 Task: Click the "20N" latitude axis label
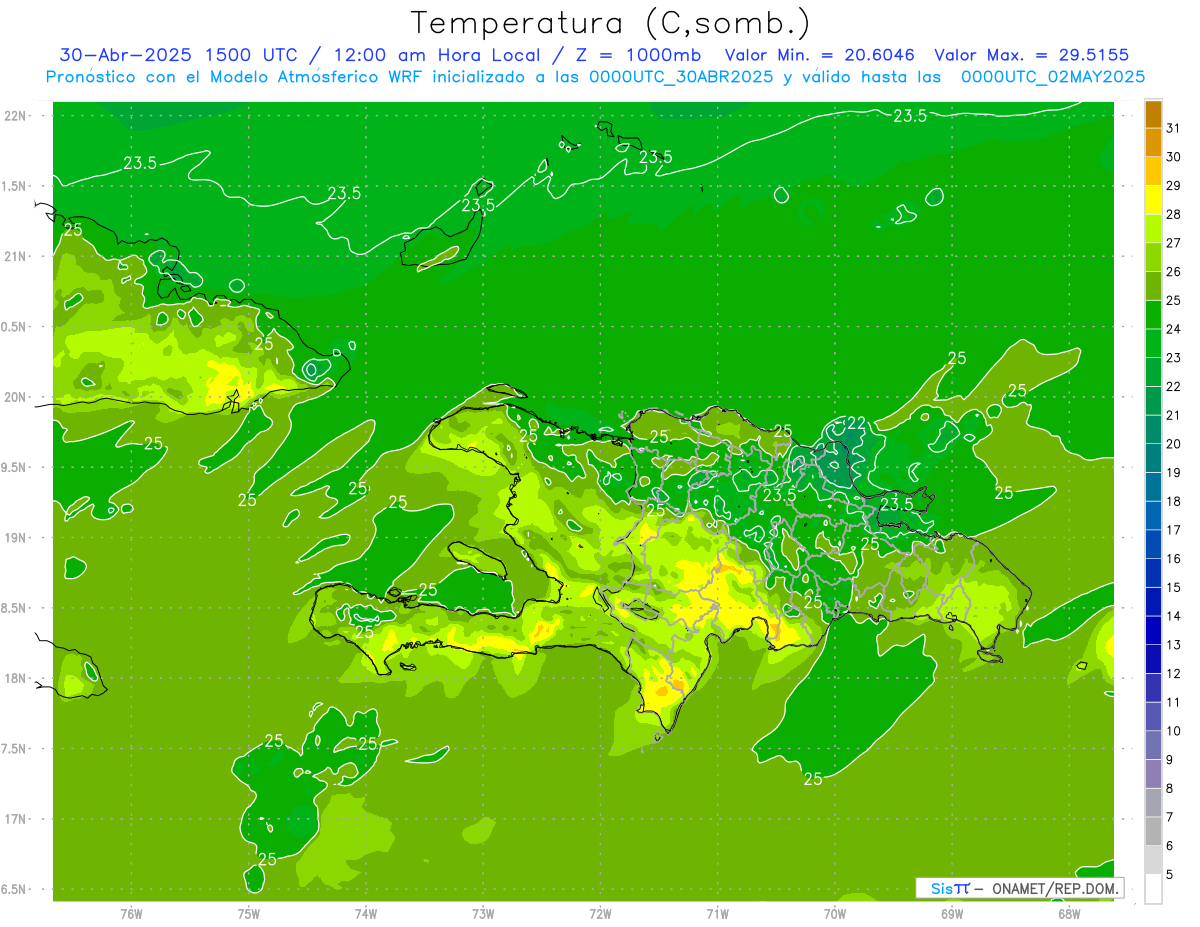[15, 397]
